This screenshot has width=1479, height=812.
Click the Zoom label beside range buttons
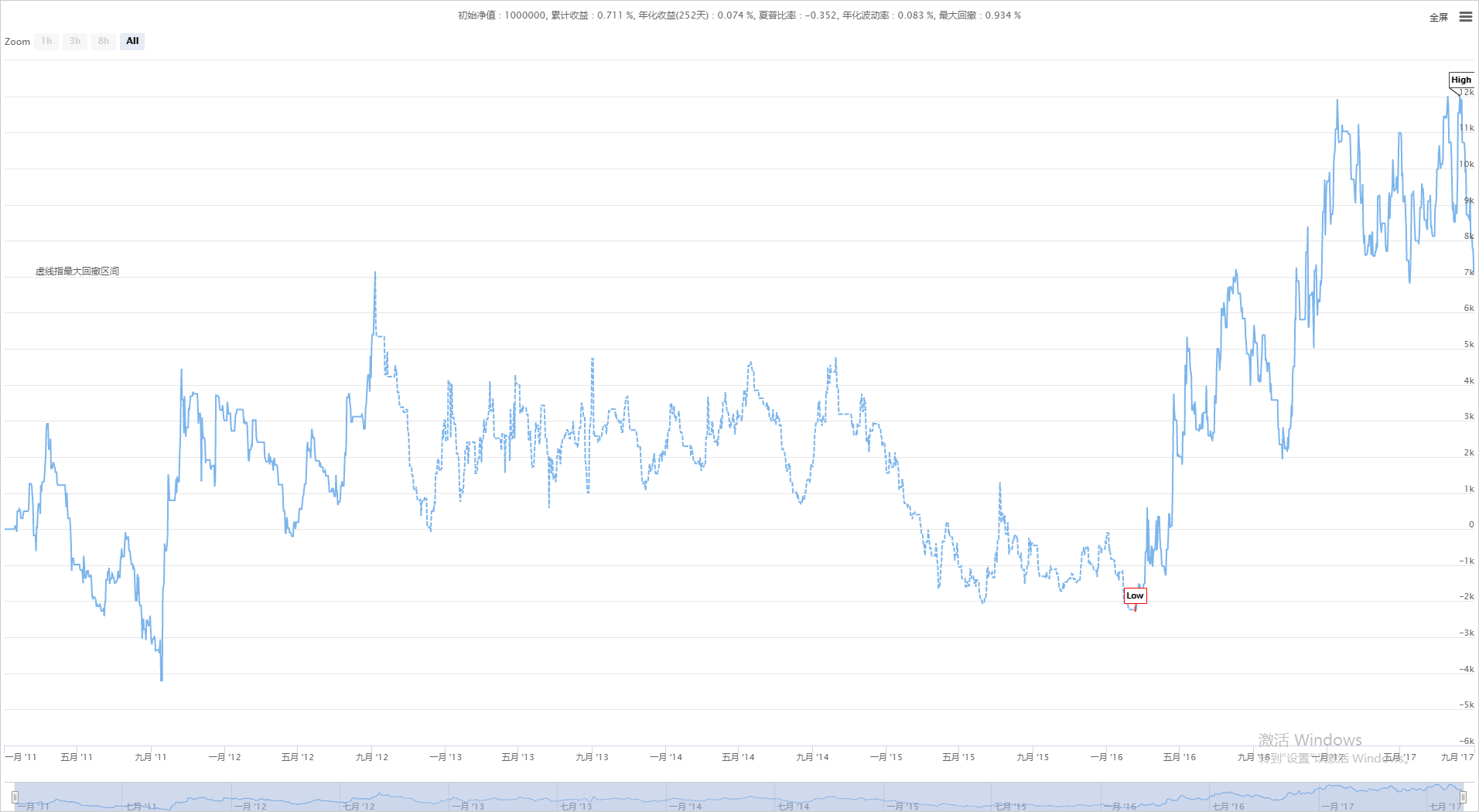(17, 42)
